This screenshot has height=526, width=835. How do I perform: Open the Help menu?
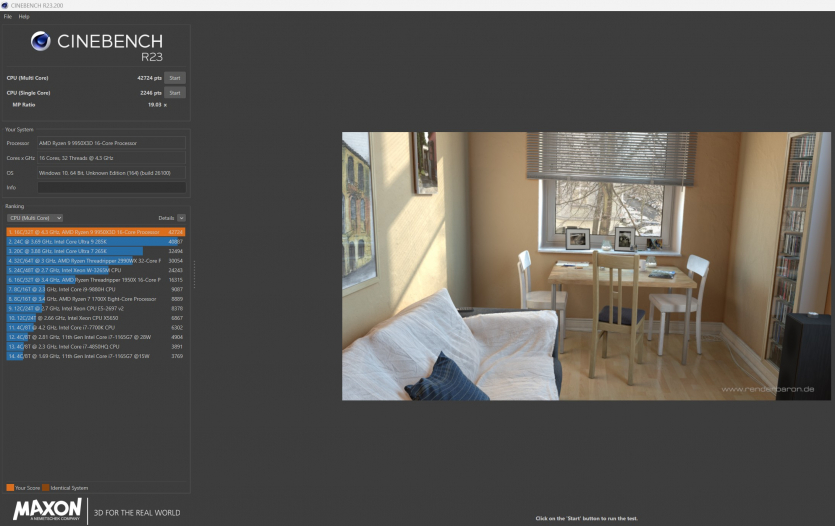tap(24, 16)
